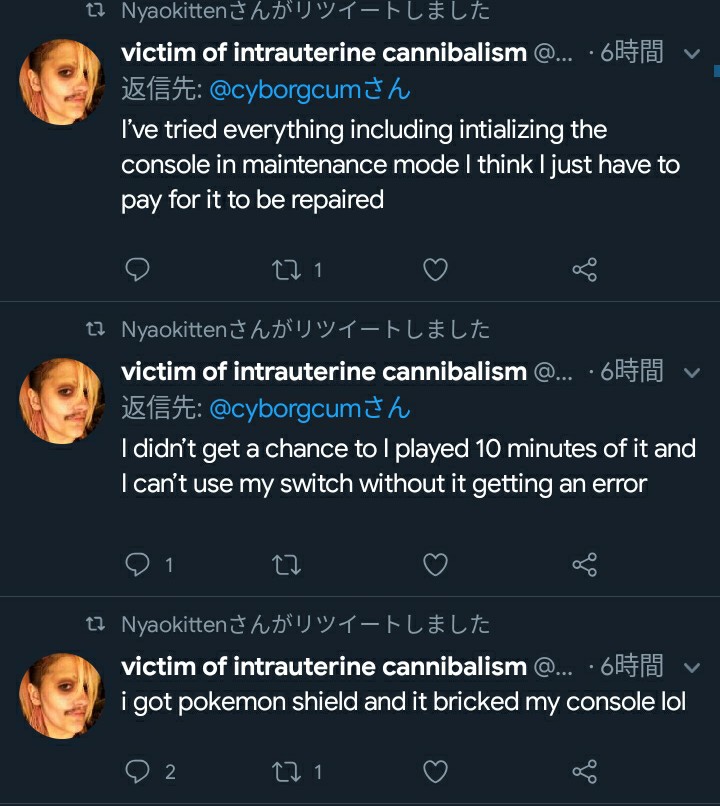Retweet the pokemon shield bricked tweet
Image resolution: width=720 pixels, height=806 pixels.
point(285,771)
